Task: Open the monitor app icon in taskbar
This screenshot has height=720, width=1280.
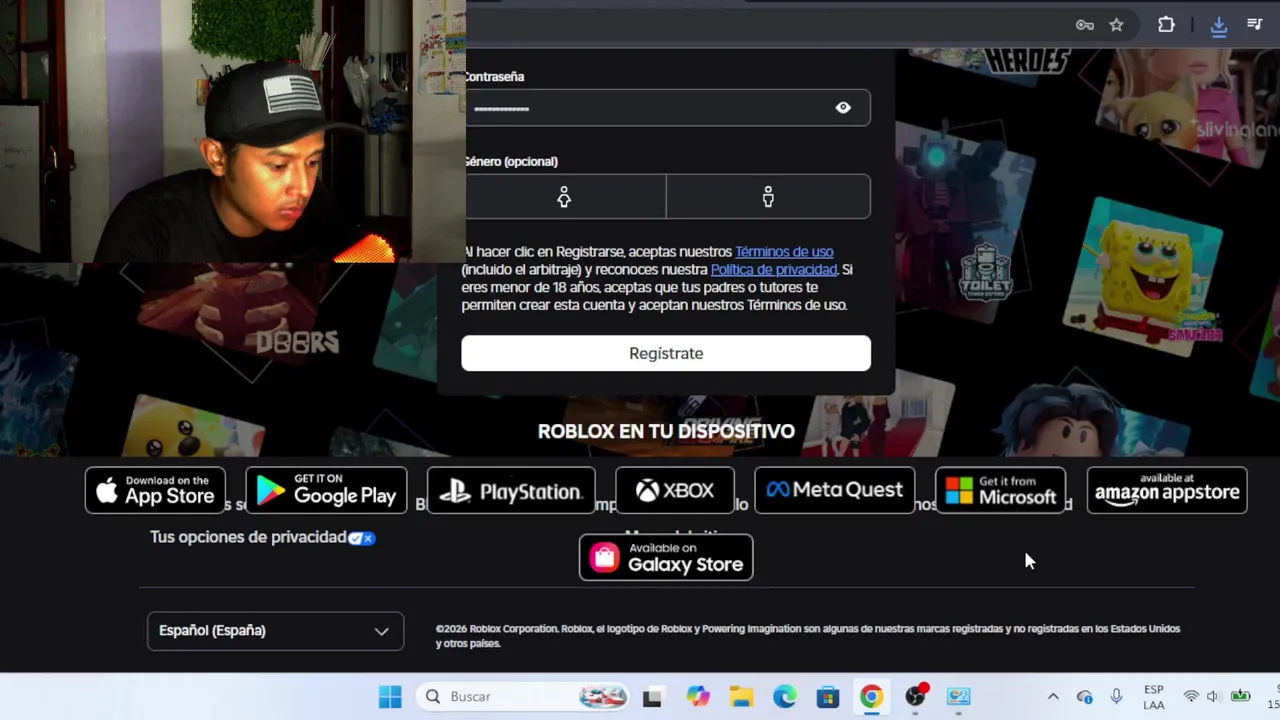Action: 959,697
